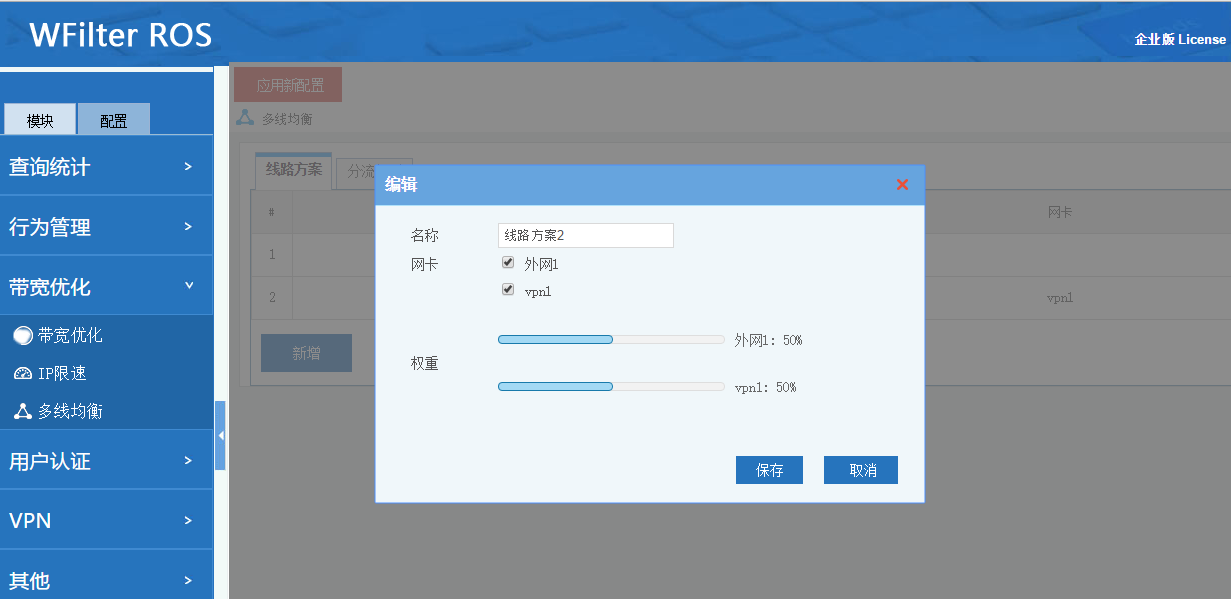Open the 线路方案 tab
Viewport: 1231px width, 599px height.
coord(293,170)
